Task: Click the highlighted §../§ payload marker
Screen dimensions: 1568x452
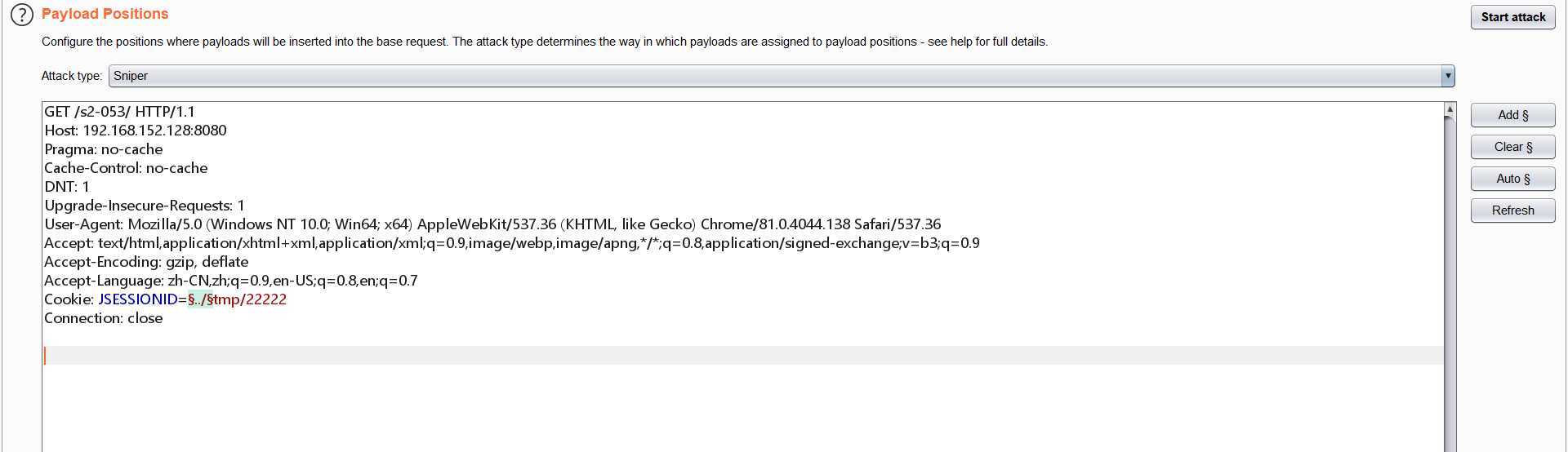Action: [200, 299]
